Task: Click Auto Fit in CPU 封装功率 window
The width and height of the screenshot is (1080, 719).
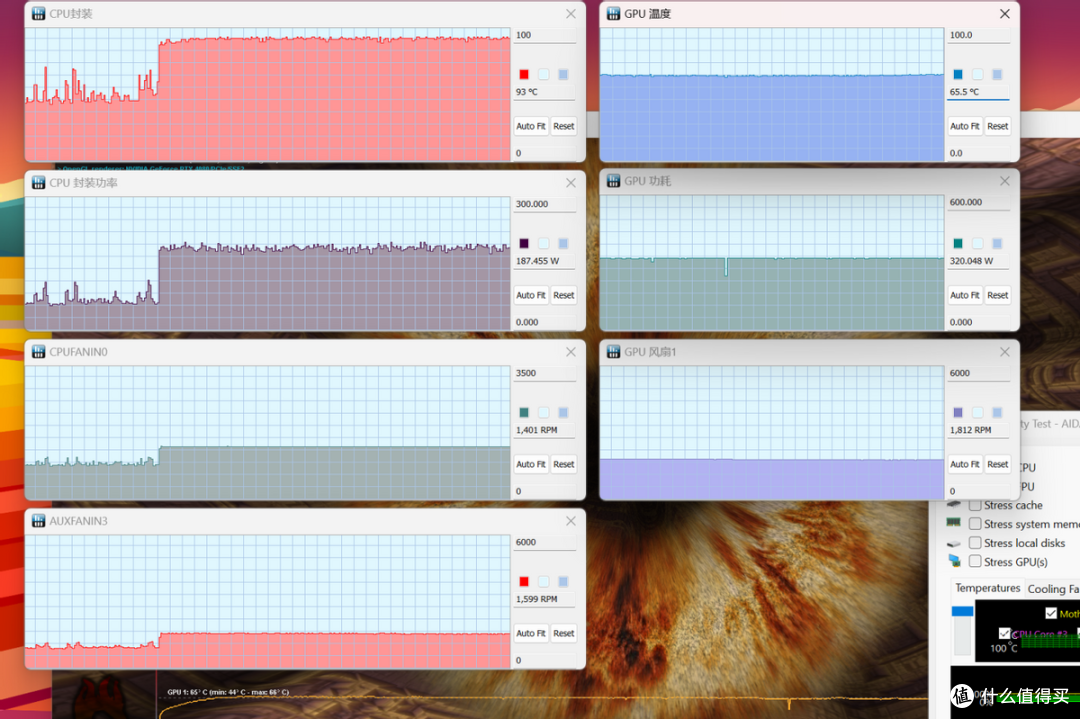Action: click(530, 295)
